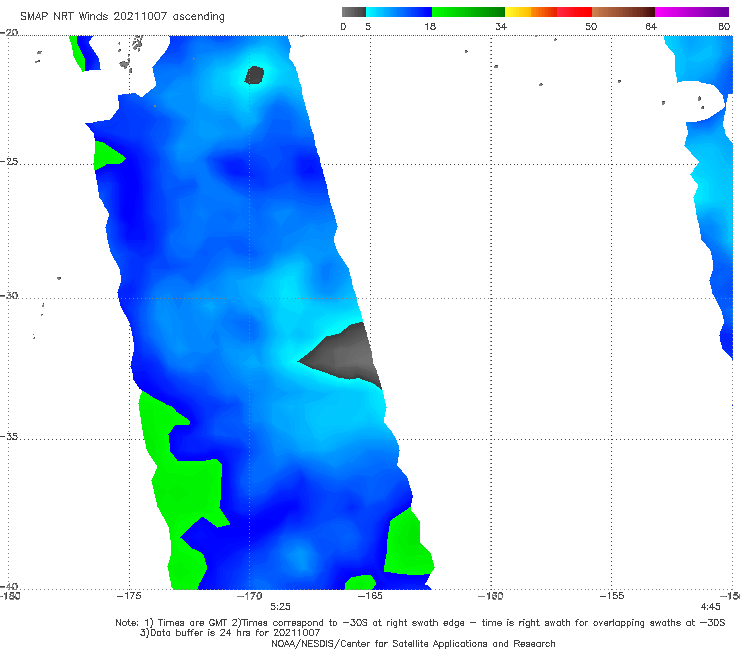The height and width of the screenshot is (650, 740).
Task: Click the latitude label '-35'
Action: point(9,436)
